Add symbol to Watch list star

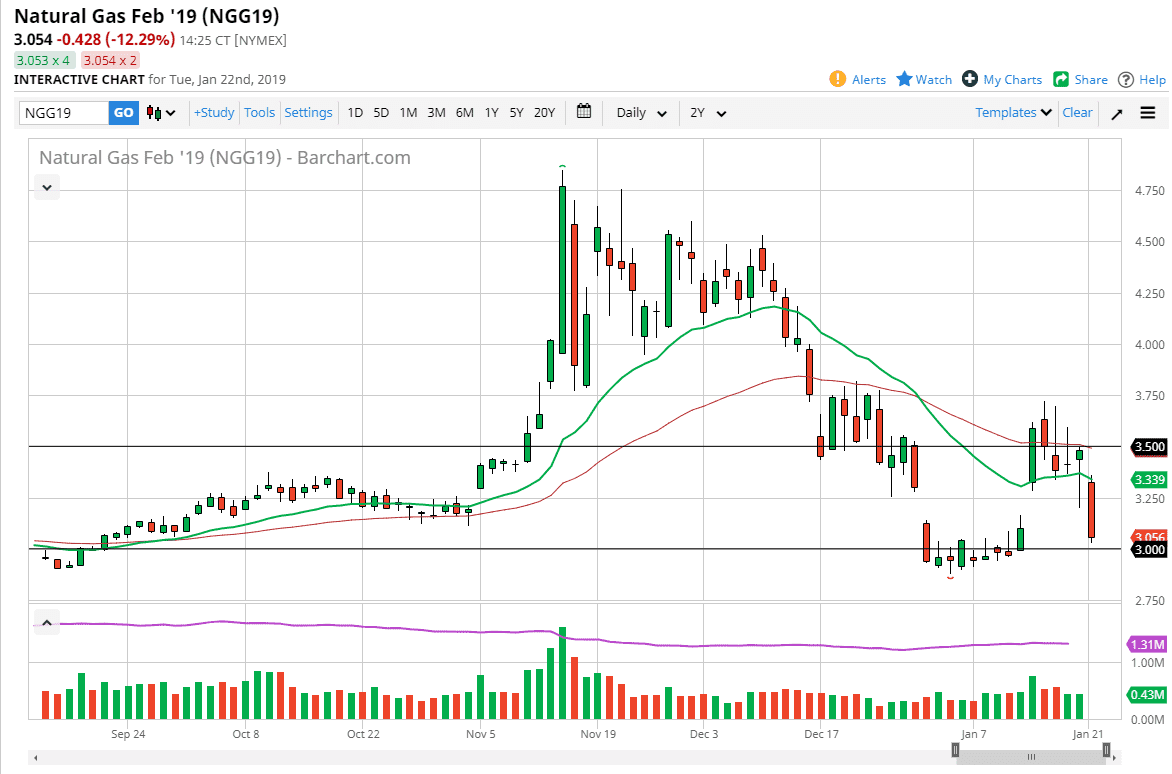click(904, 79)
